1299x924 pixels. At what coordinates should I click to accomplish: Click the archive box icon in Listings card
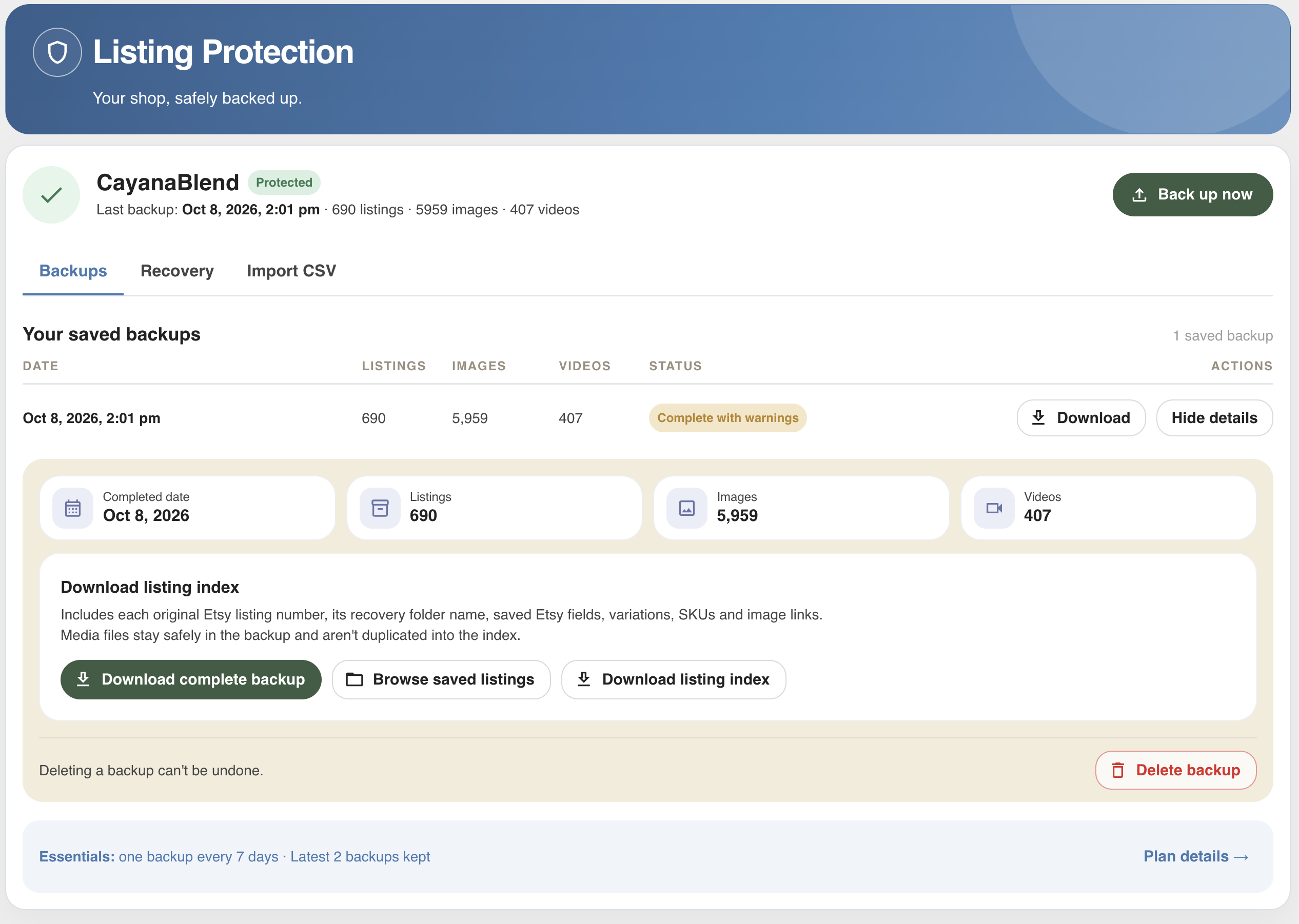pos(380,508)
